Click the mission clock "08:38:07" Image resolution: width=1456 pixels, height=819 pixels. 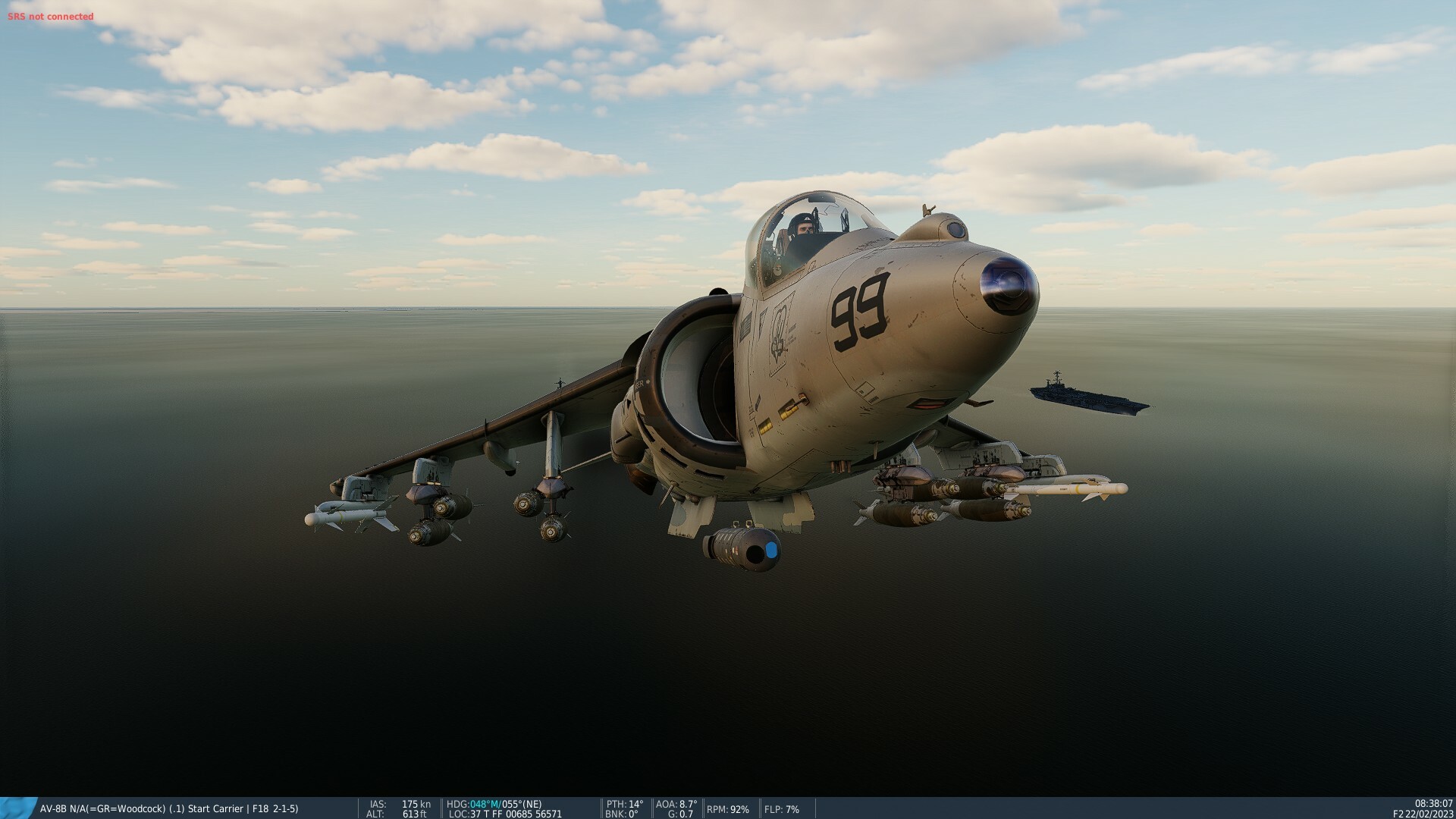tap(1433, 803)
